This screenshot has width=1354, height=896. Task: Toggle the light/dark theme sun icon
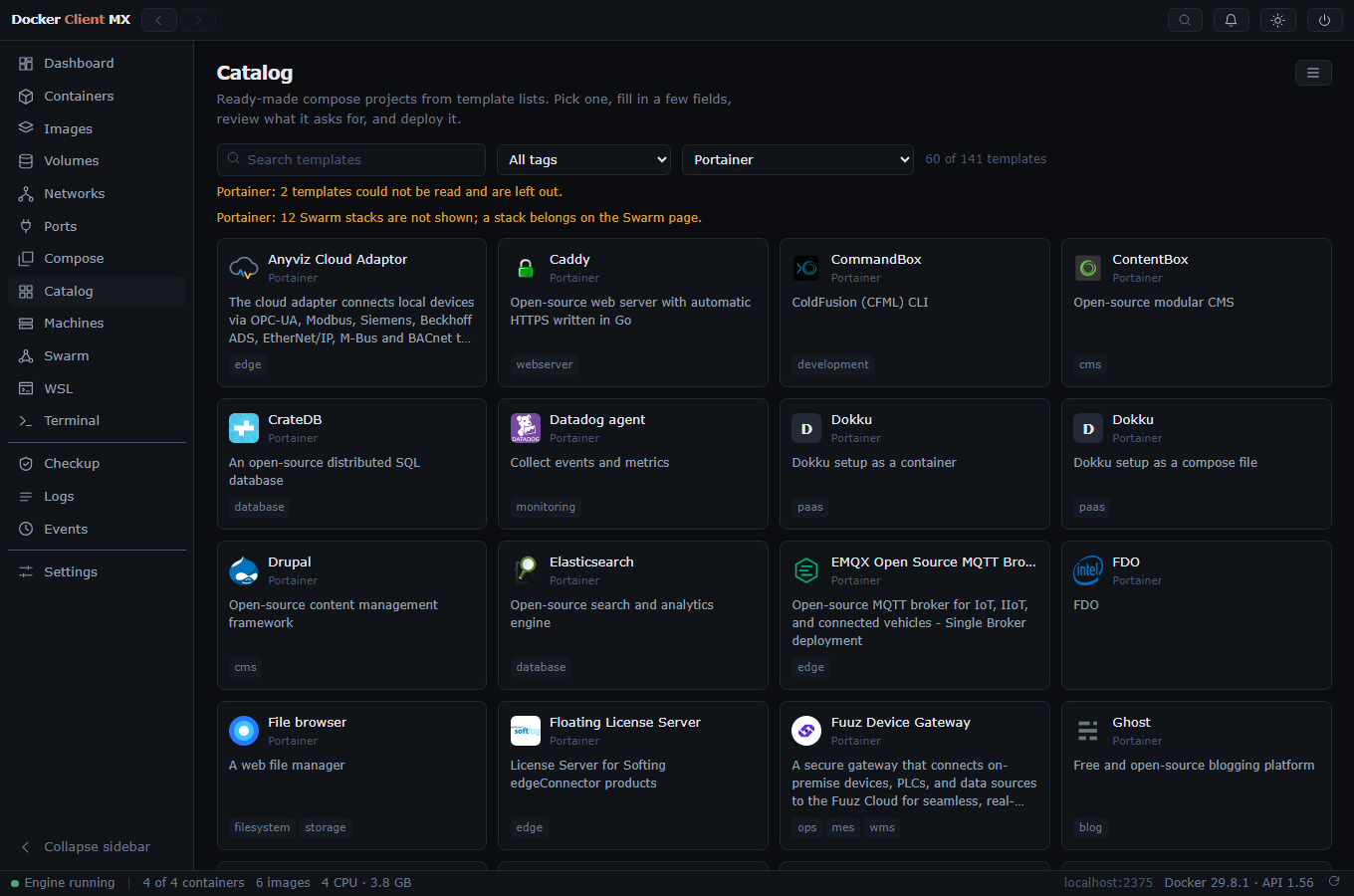[x=1278, y=20]
